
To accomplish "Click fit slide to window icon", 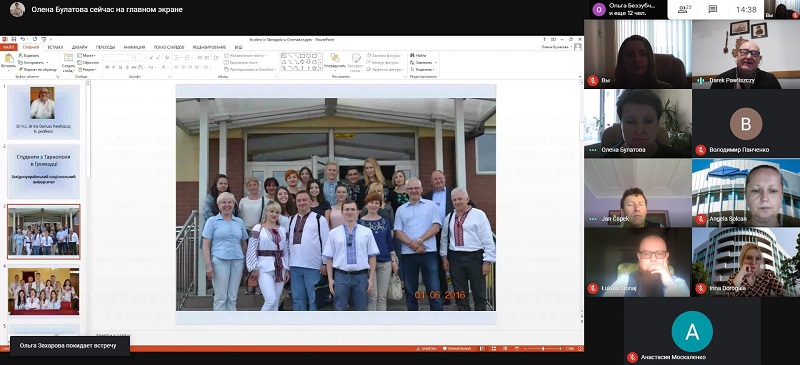I will click(x=580, y=349).
